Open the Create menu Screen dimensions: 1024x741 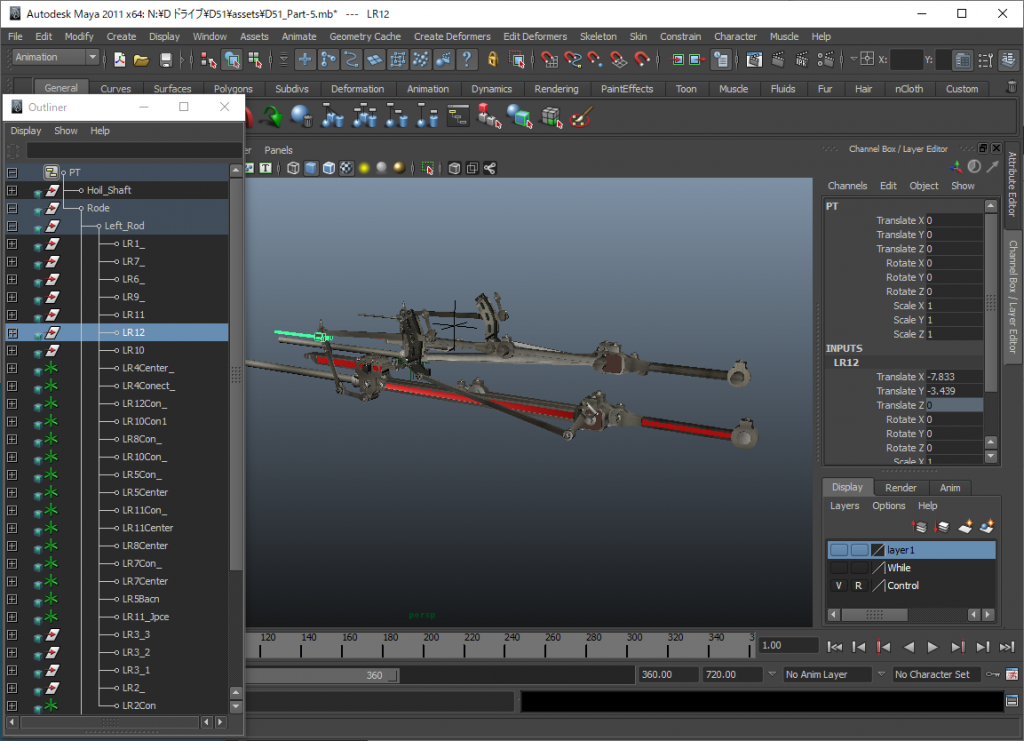pos(121,37)
